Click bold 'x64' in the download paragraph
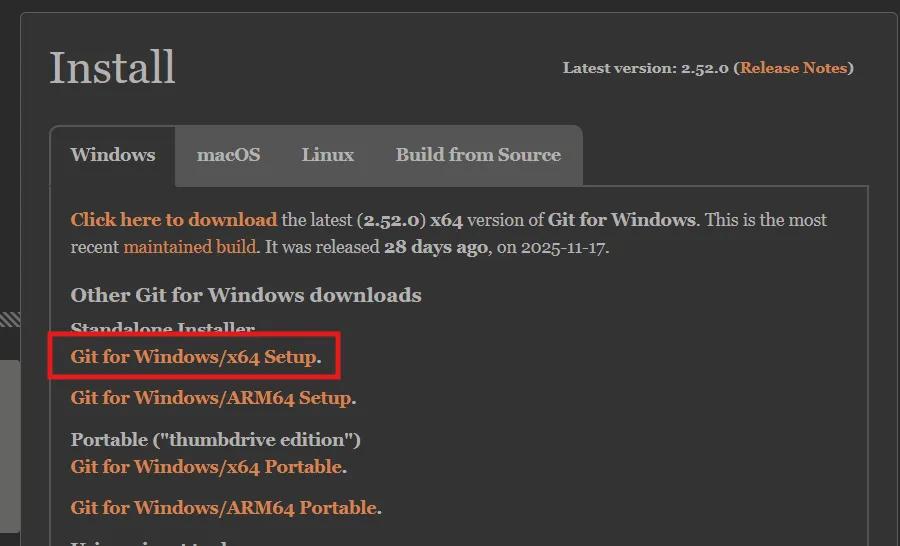This screenshot has height=546, width=900. (x=446, y=220)
